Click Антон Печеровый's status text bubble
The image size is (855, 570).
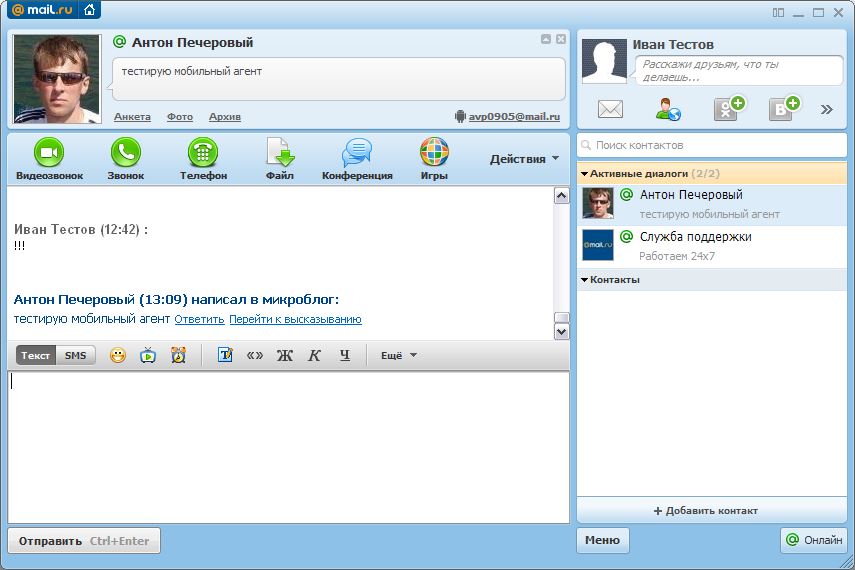pyautogui.click(x=338, y=79)
